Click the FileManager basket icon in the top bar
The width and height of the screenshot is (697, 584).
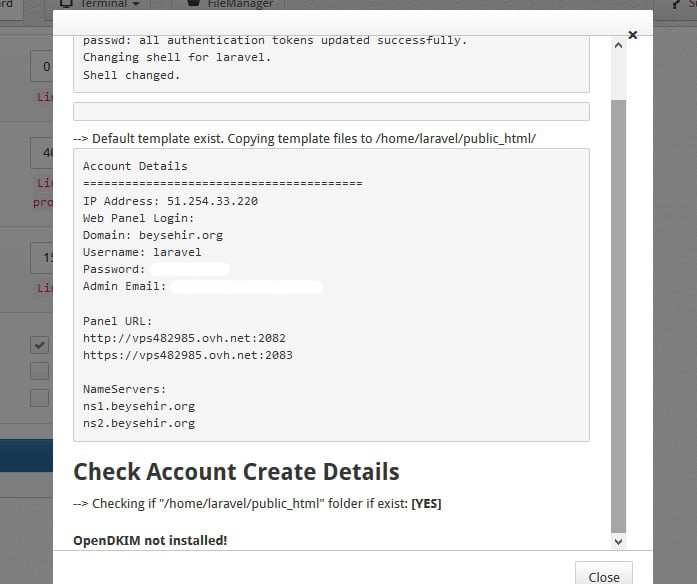click(x=193, y=4)
